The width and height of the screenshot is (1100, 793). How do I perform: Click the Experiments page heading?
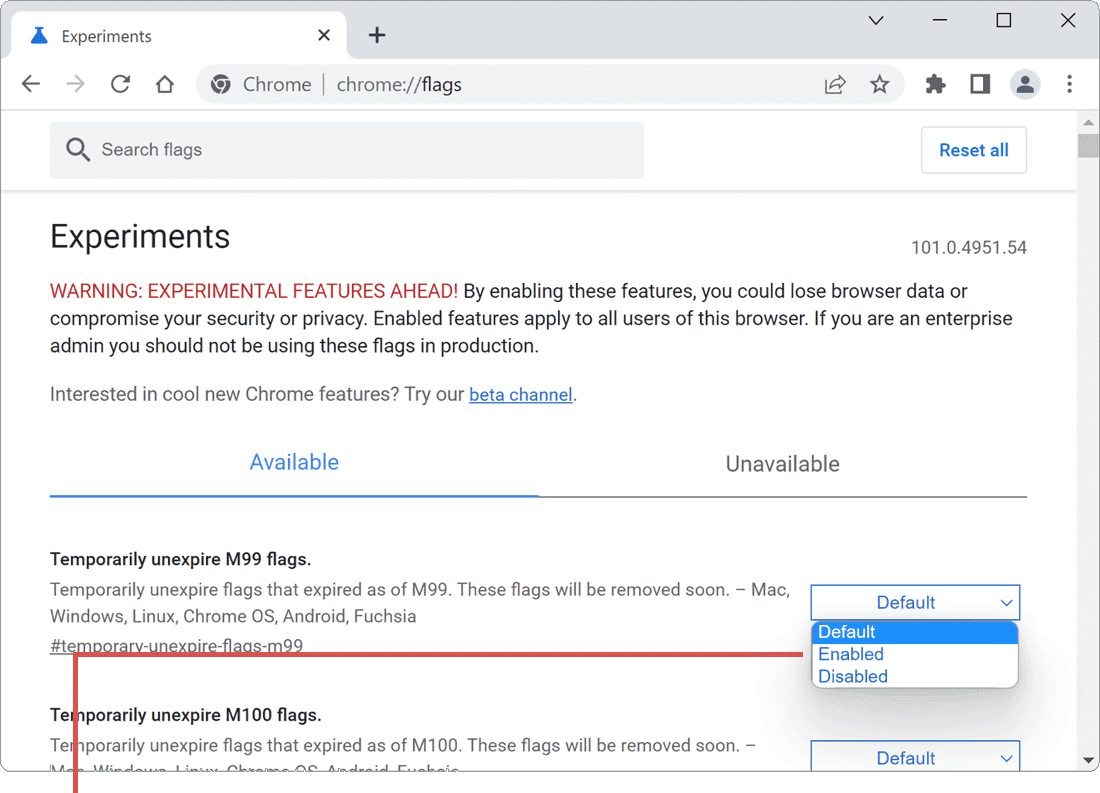click(140, 236)
